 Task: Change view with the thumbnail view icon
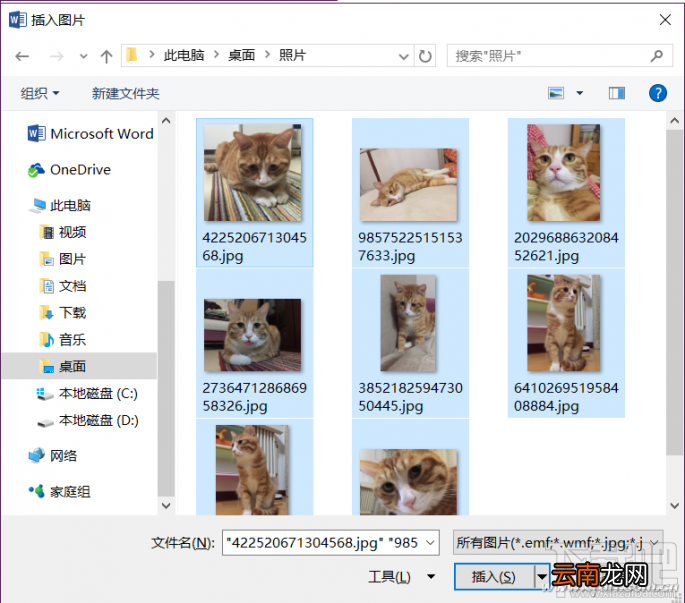click(556, 93)
